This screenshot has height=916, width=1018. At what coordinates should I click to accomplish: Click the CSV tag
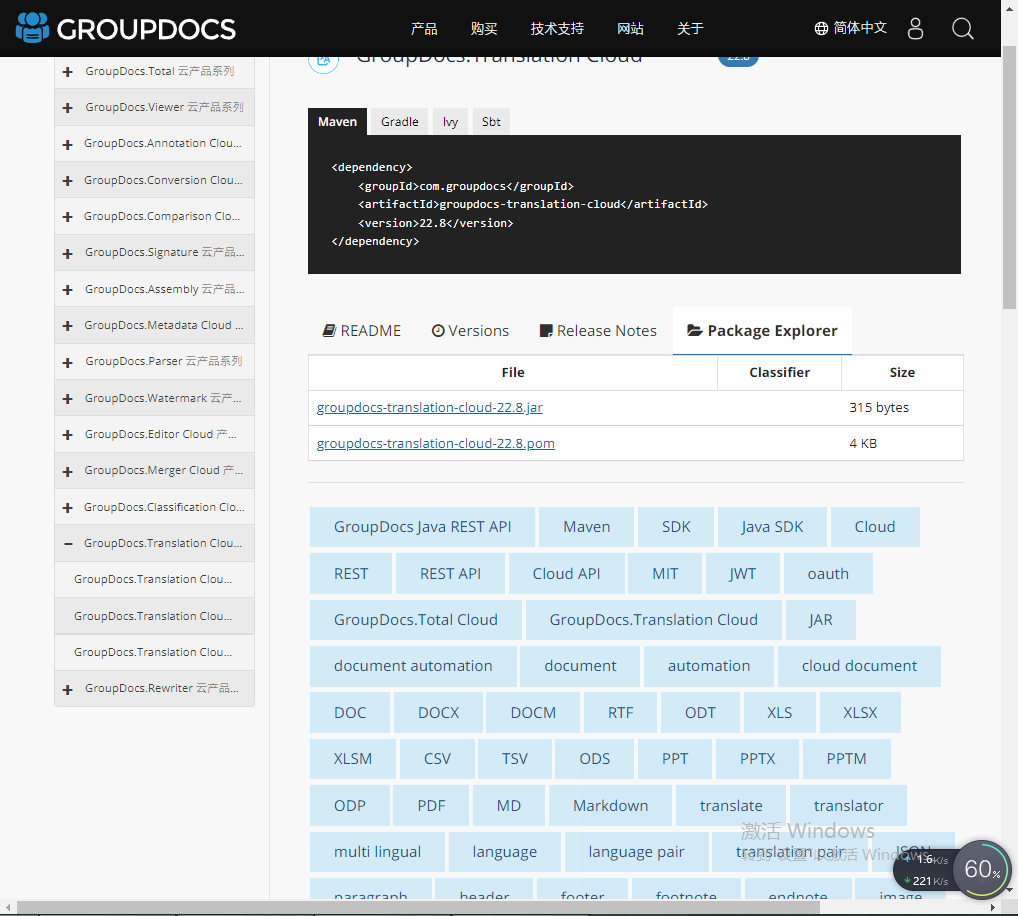(x=437, y=759)
